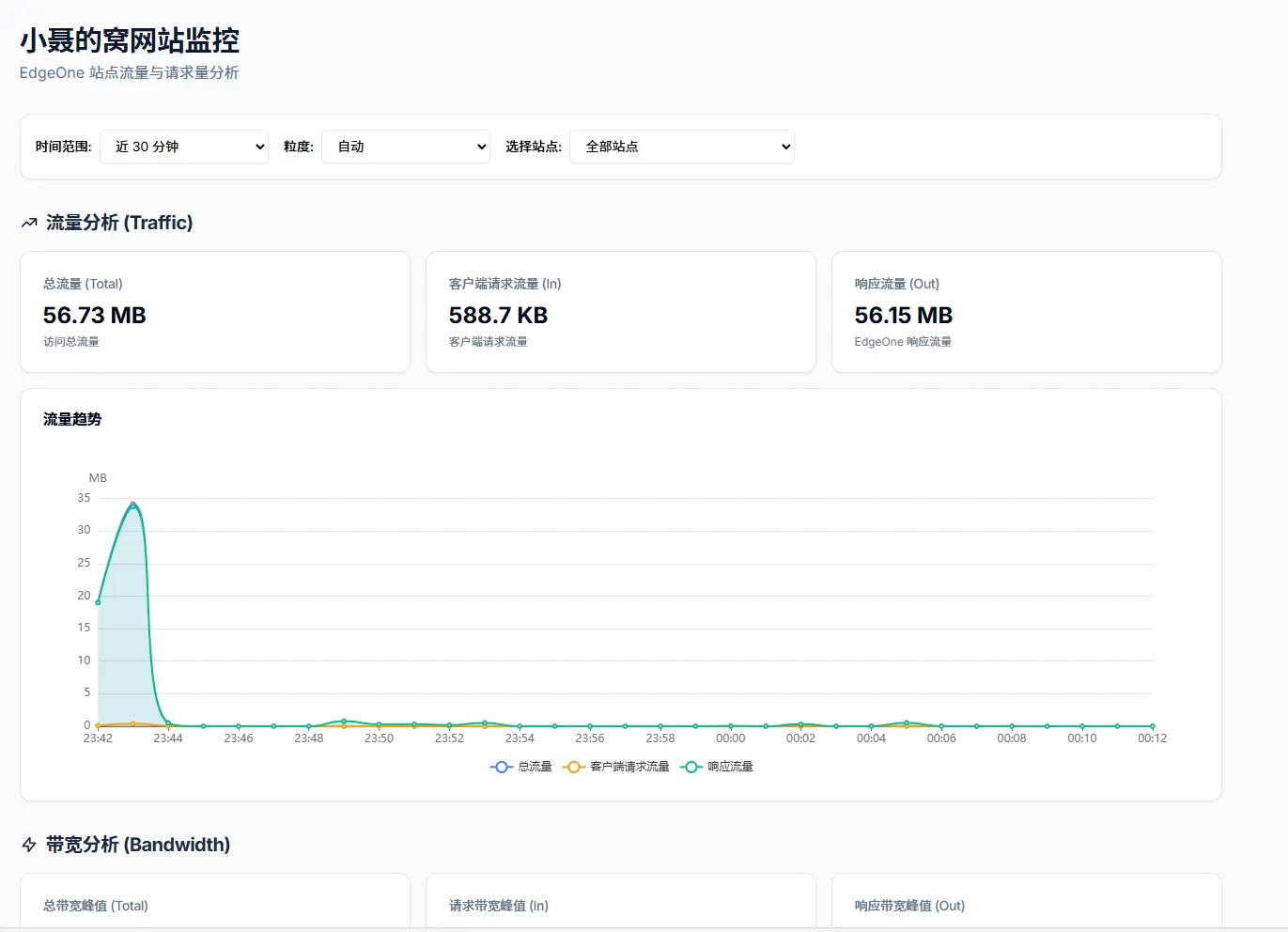1288x932 pixels.
Task: Click the chart data point at 23:42
Action: pos(98,602)
